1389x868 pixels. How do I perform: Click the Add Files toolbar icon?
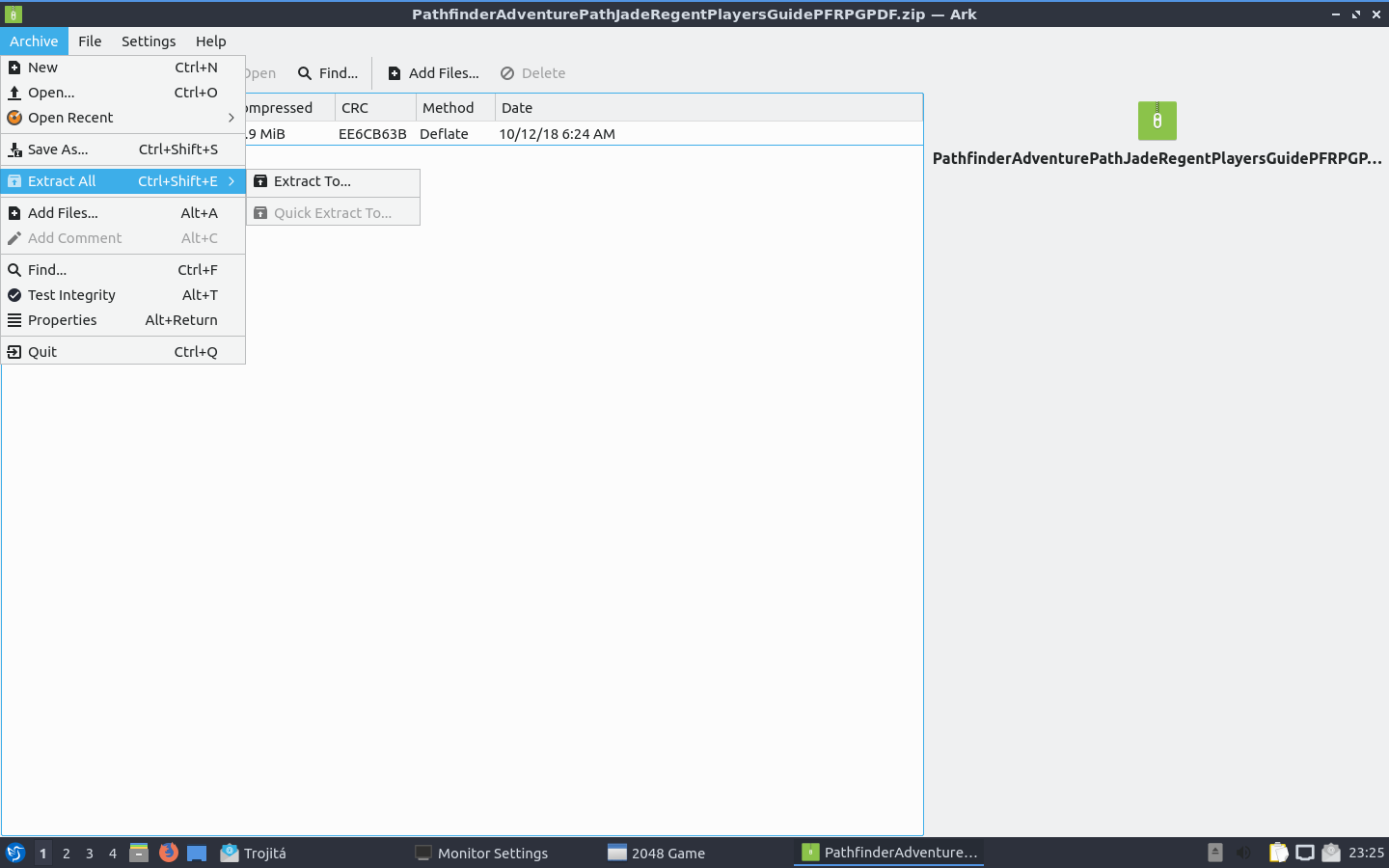click(395, 73)
